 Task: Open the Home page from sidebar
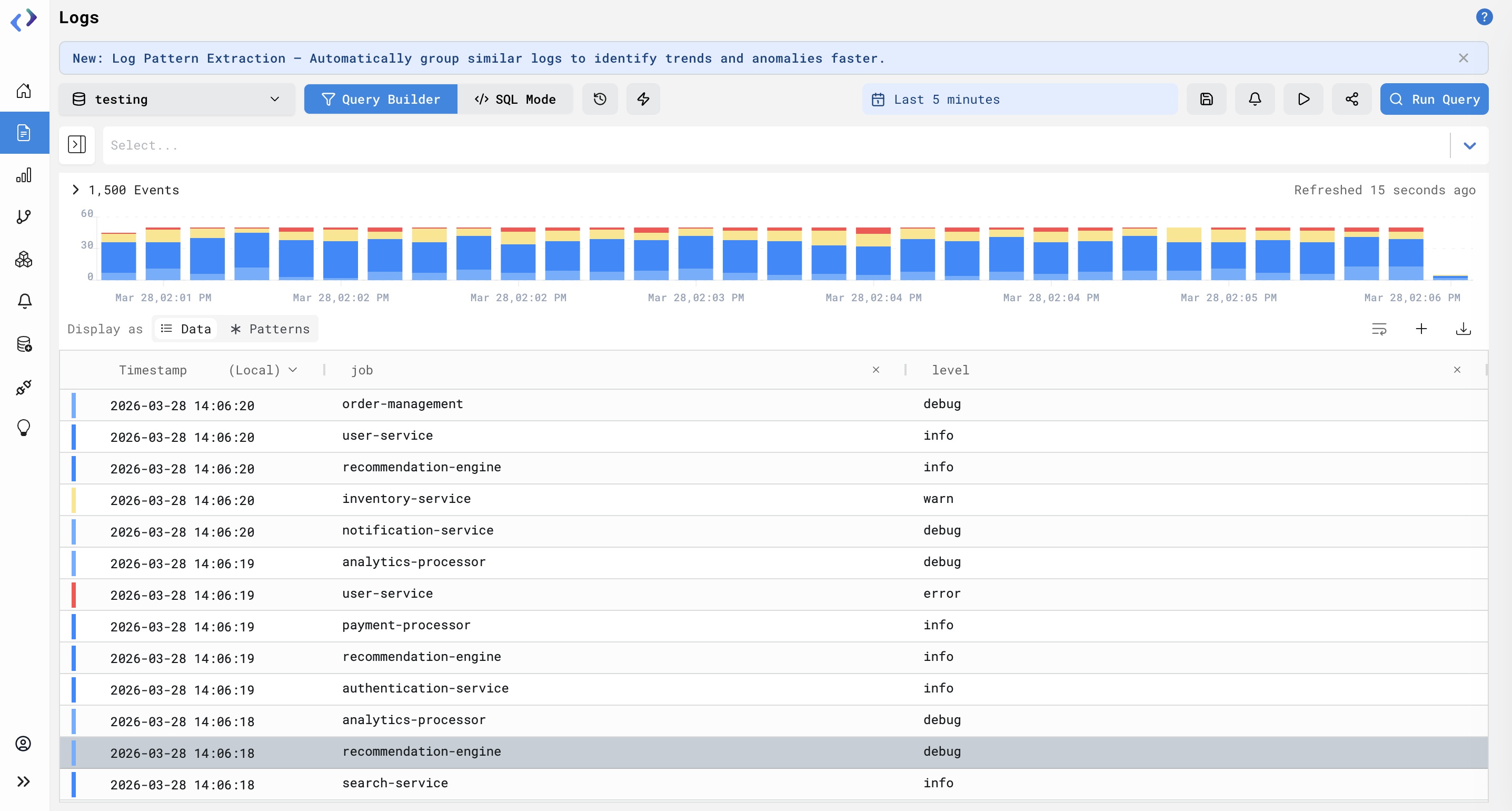pos(24,91)
